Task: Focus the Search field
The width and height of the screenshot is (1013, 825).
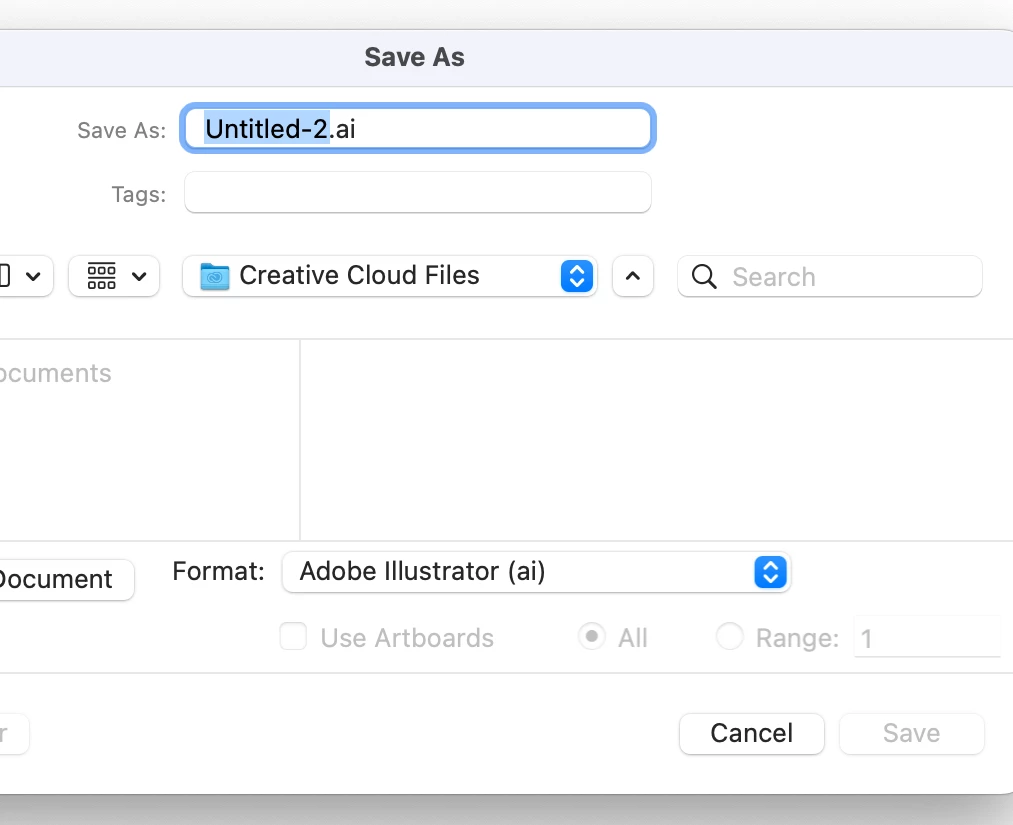Action: (850, 277)
